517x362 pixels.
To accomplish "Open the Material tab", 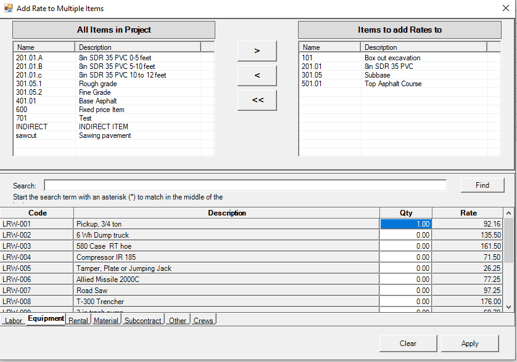I will pos(106,321).
